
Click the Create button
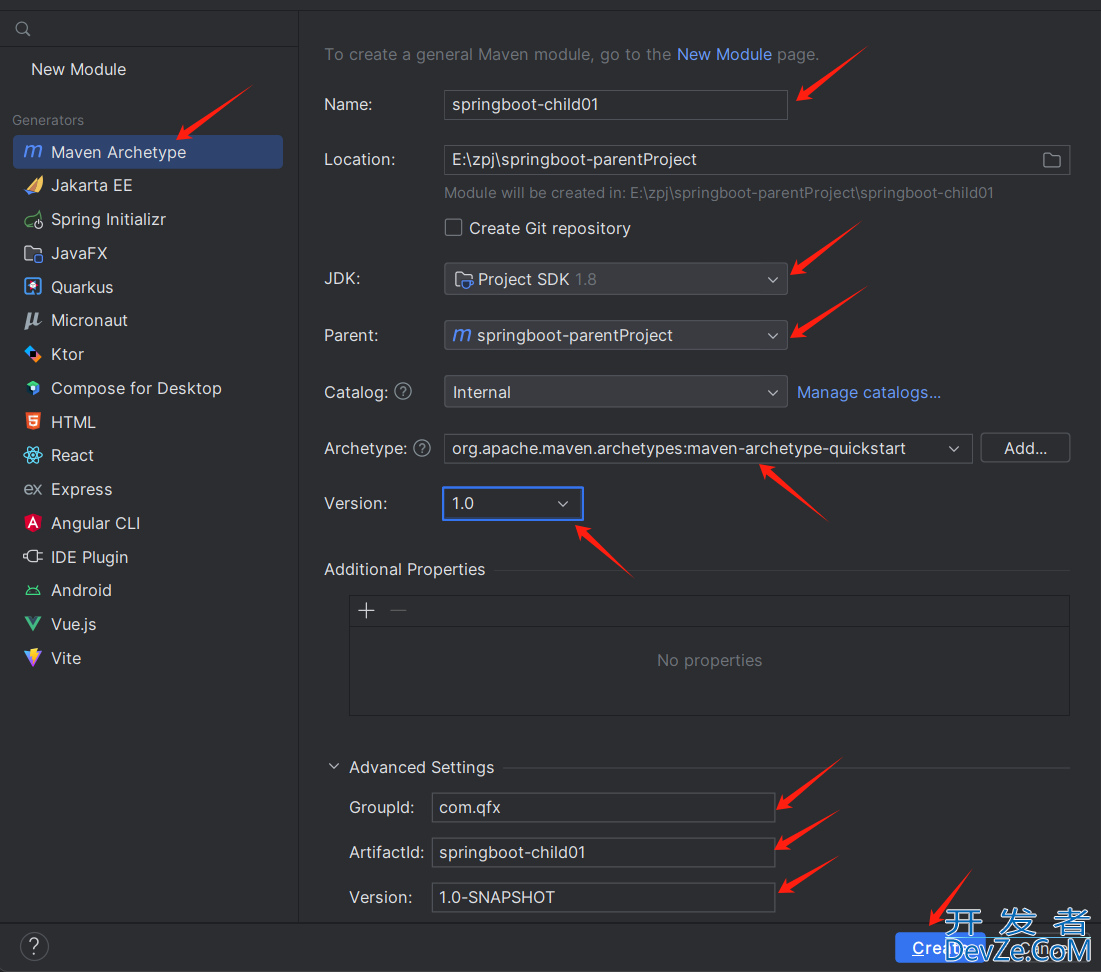940,948
